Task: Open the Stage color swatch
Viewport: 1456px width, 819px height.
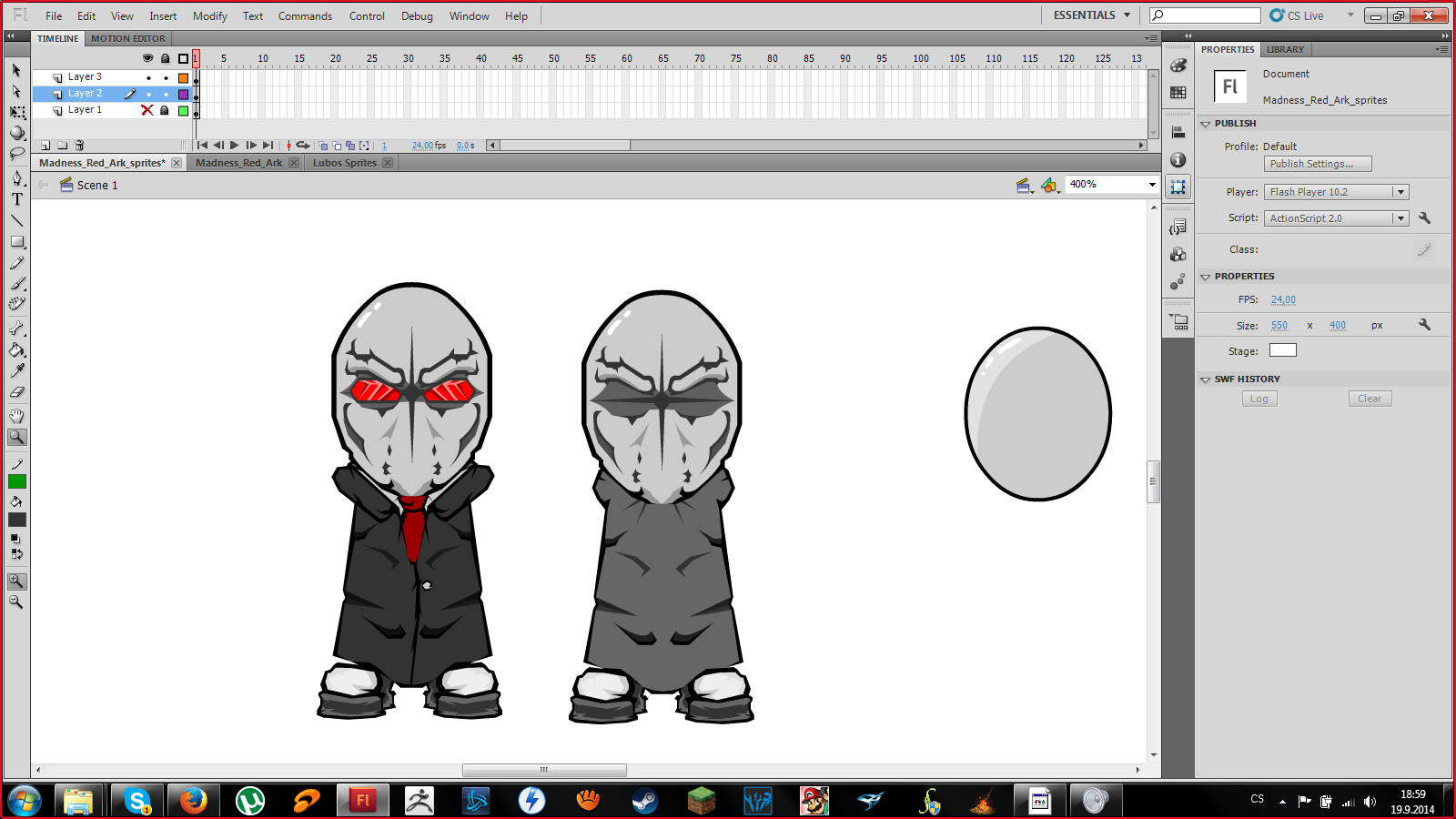Action: [1282, 350]
